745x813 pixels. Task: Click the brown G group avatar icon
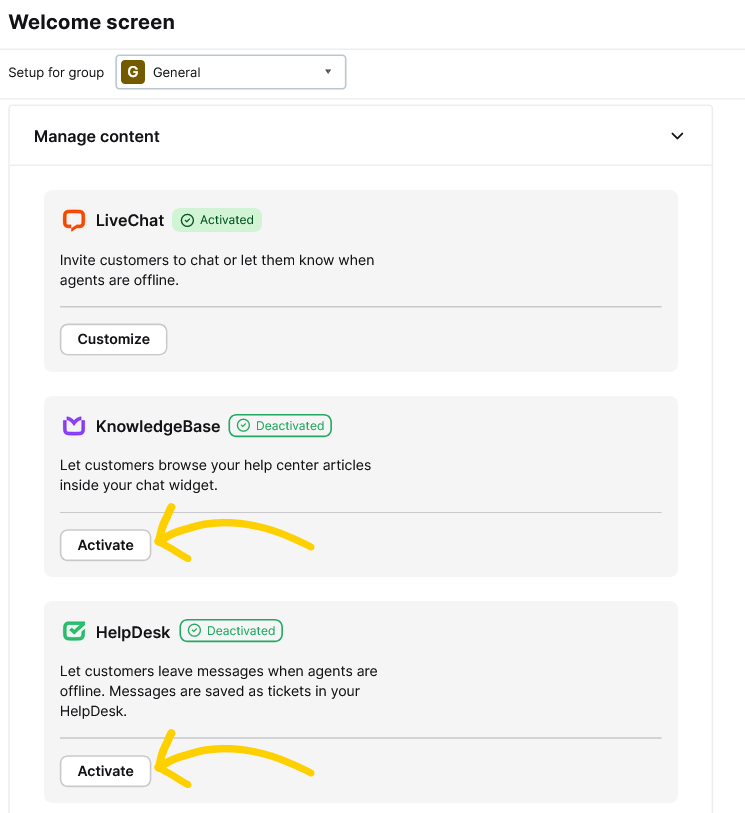(133, 72)
